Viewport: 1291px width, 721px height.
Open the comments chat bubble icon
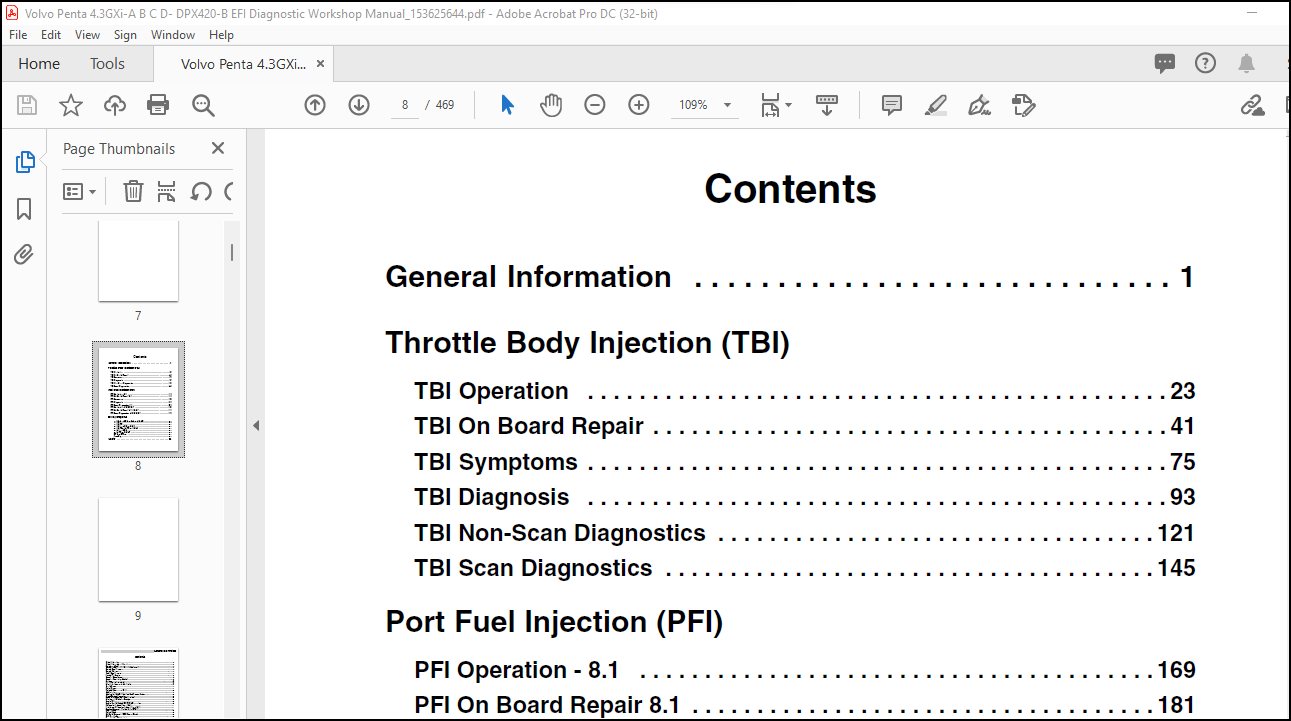[x=1165, y=63]
